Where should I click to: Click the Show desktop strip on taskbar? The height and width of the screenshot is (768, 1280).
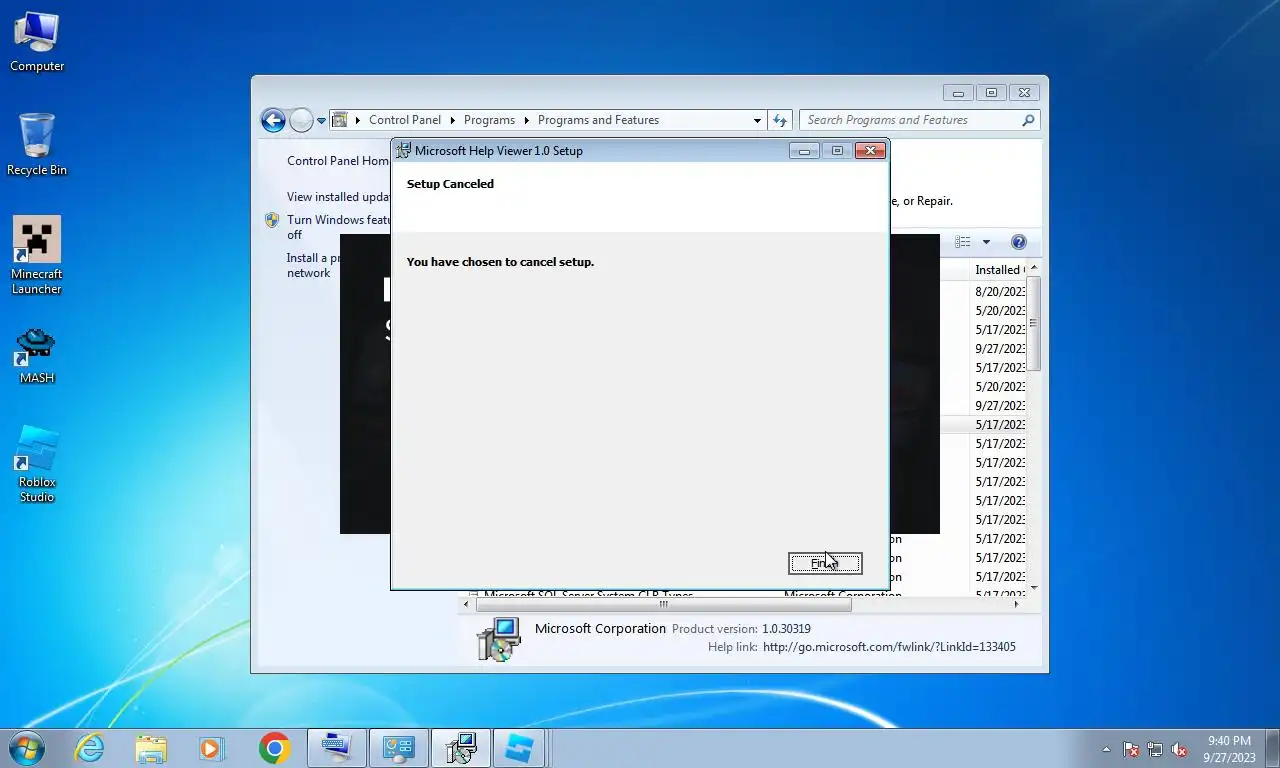pyautogui.click(x=1272, y=749)
